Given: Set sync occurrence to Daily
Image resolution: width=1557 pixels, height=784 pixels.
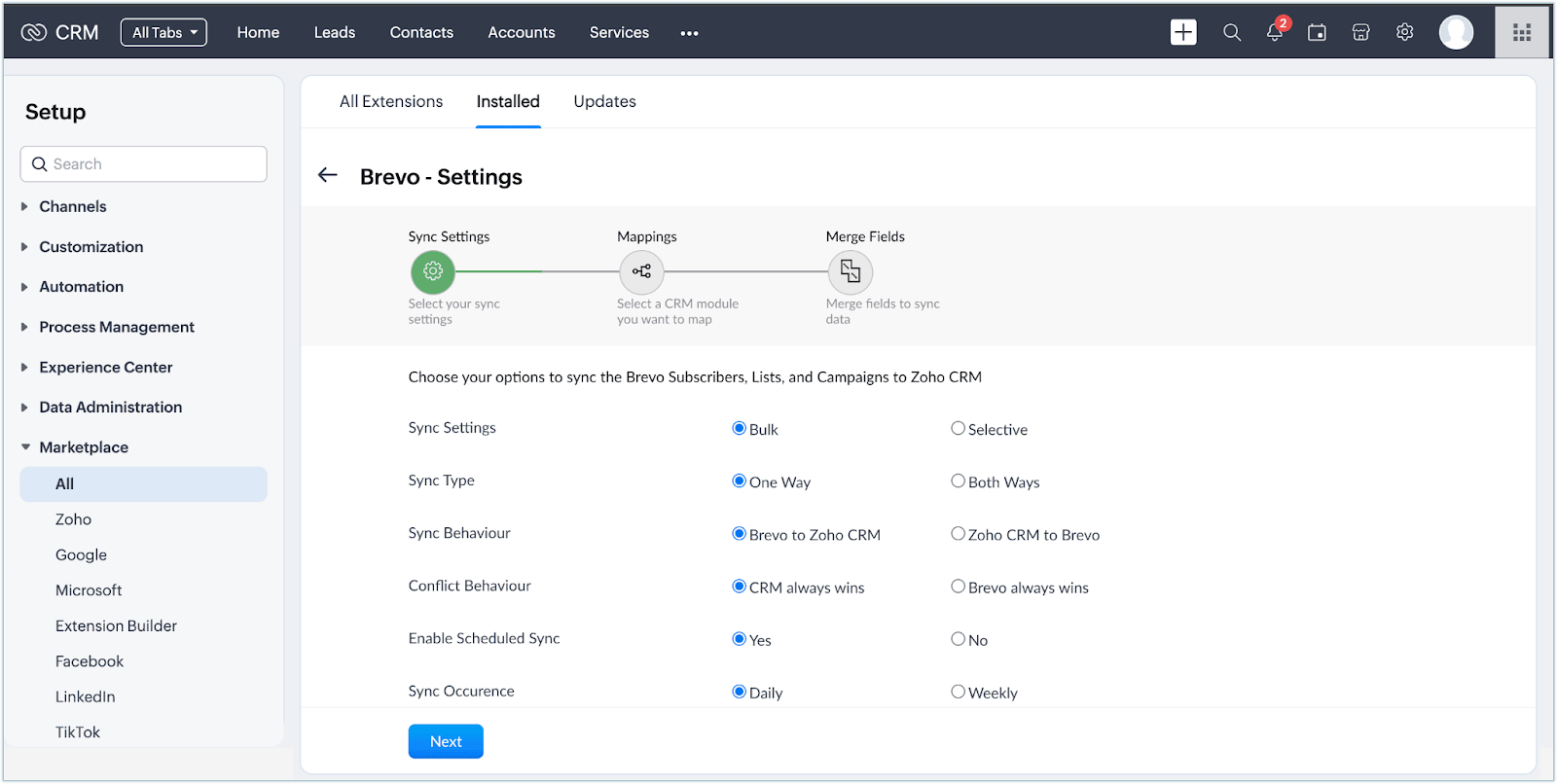Looking at the screenshot, I should (x=739, y=692).
